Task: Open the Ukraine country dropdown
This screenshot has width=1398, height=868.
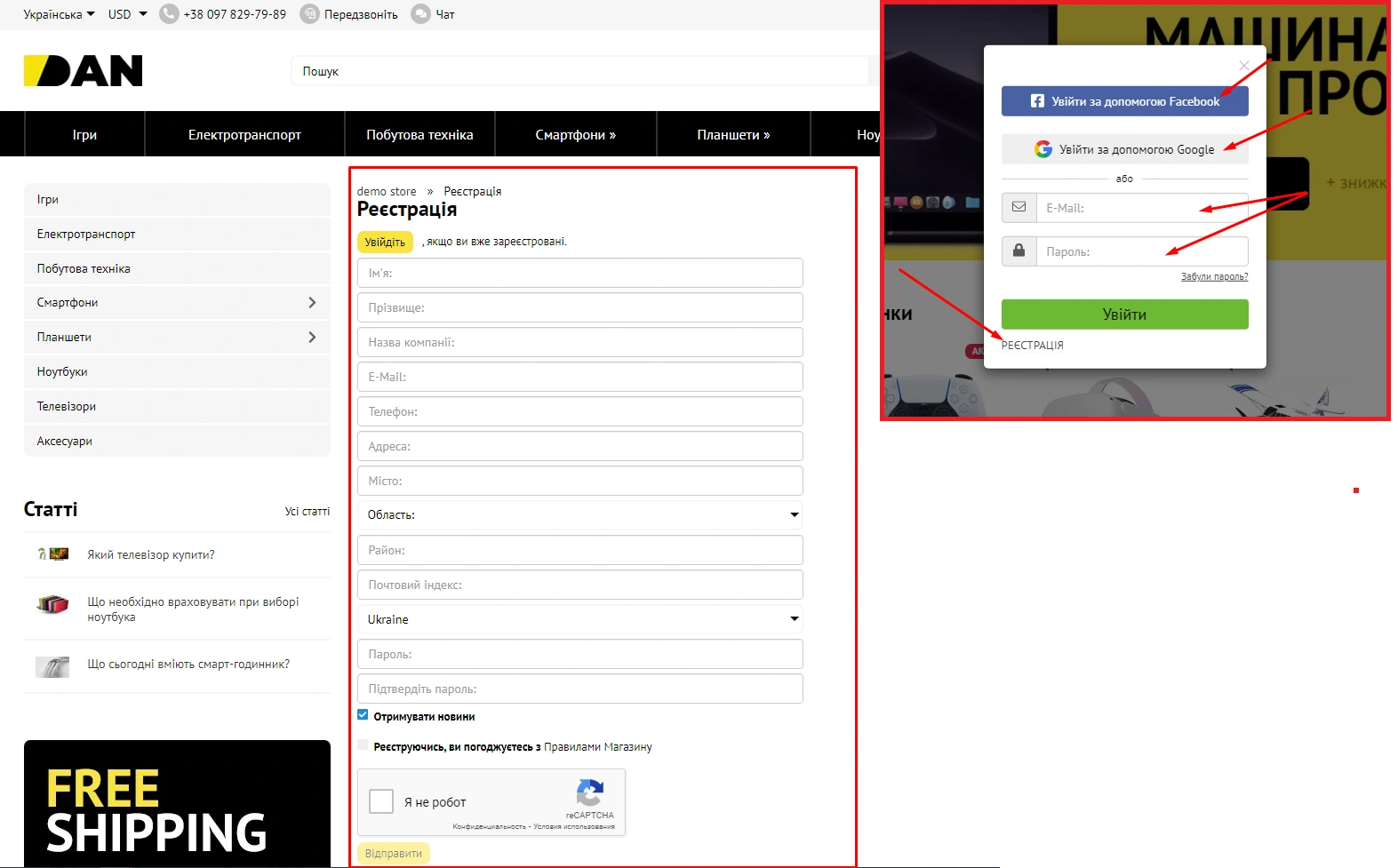Action: (x=580, y=619)
